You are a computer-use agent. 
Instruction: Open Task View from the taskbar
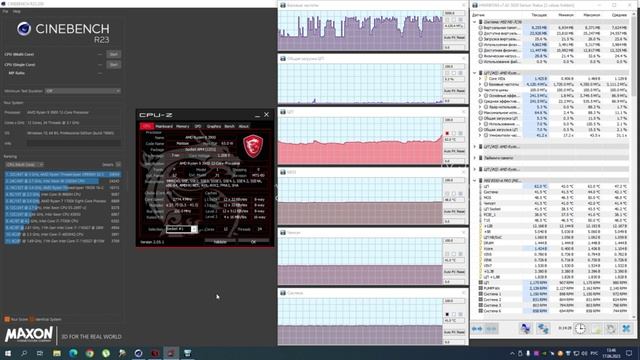[40, 353]
